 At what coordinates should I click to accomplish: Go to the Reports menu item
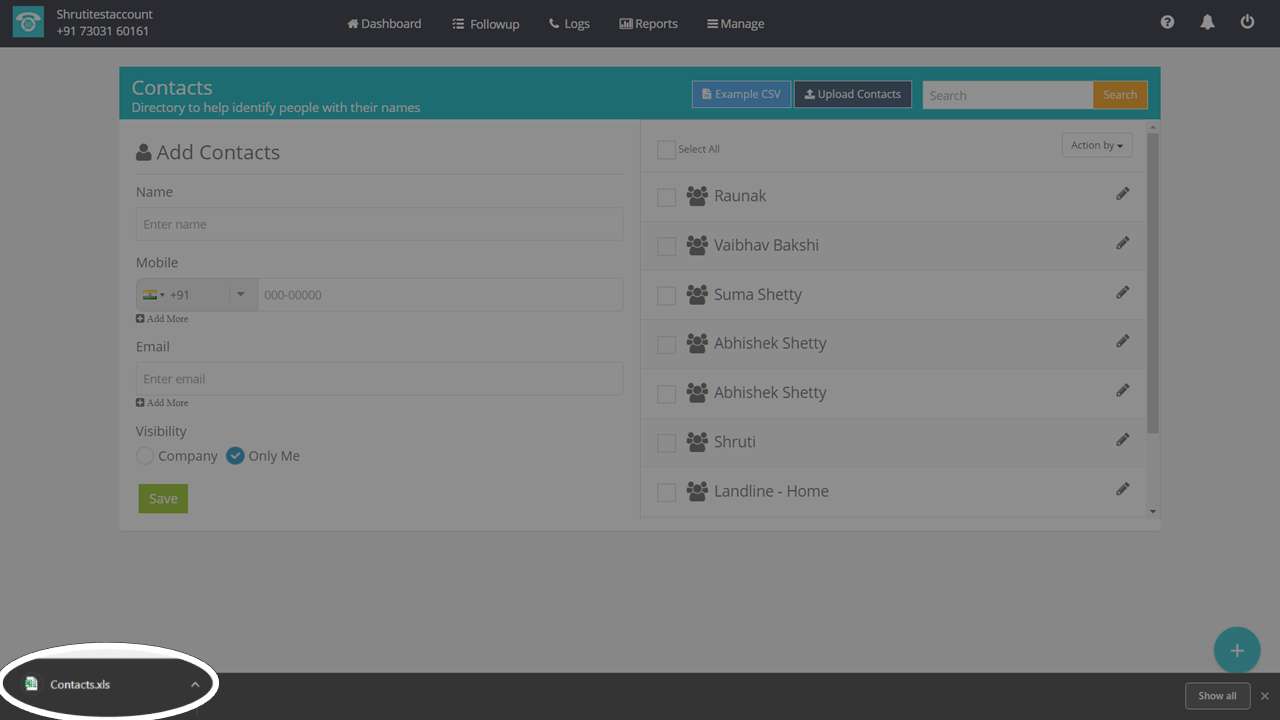click(648, 24)
